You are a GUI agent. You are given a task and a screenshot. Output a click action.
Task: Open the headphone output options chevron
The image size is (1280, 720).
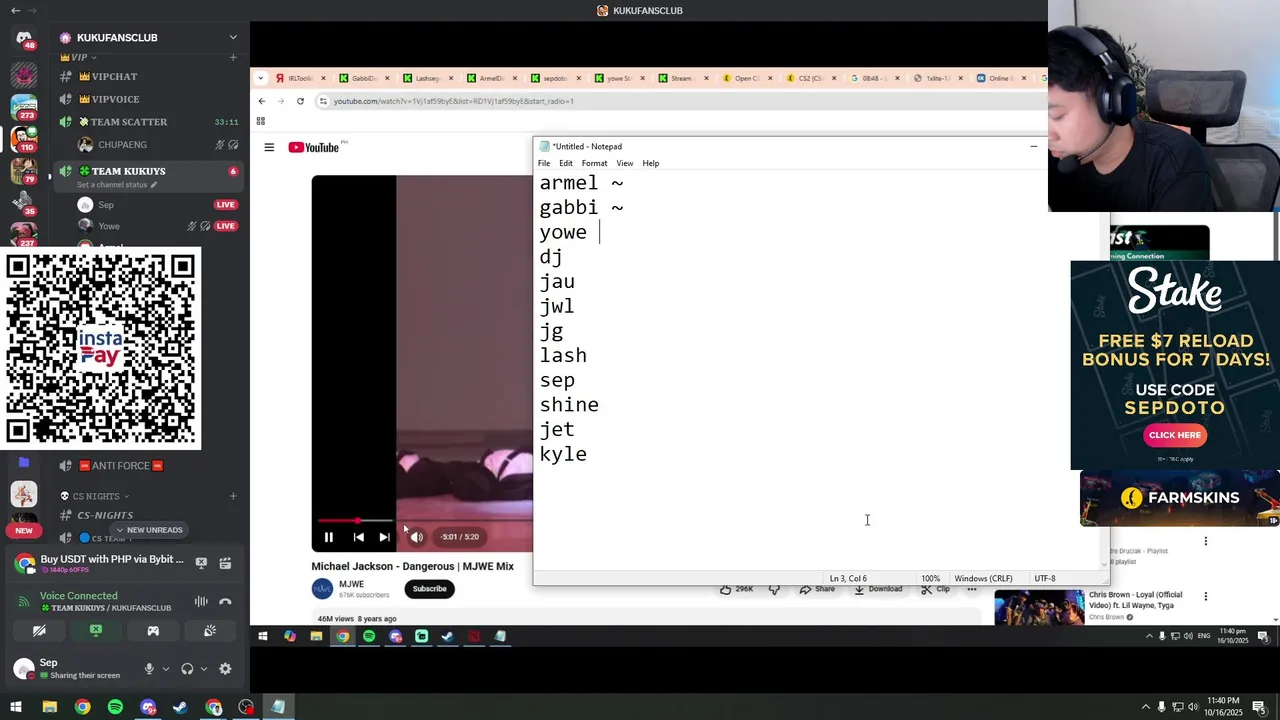point(204,669)
